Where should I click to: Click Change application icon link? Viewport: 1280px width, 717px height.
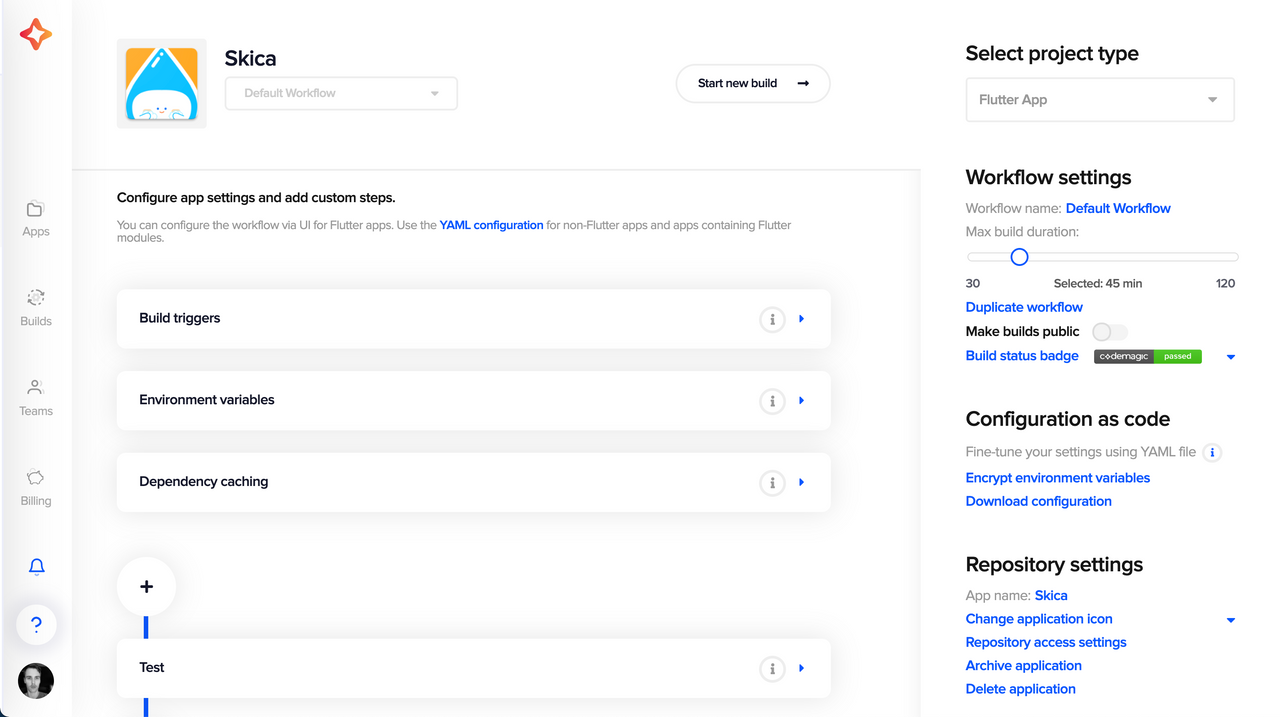pyautogui.click(x=1039, y=619)
